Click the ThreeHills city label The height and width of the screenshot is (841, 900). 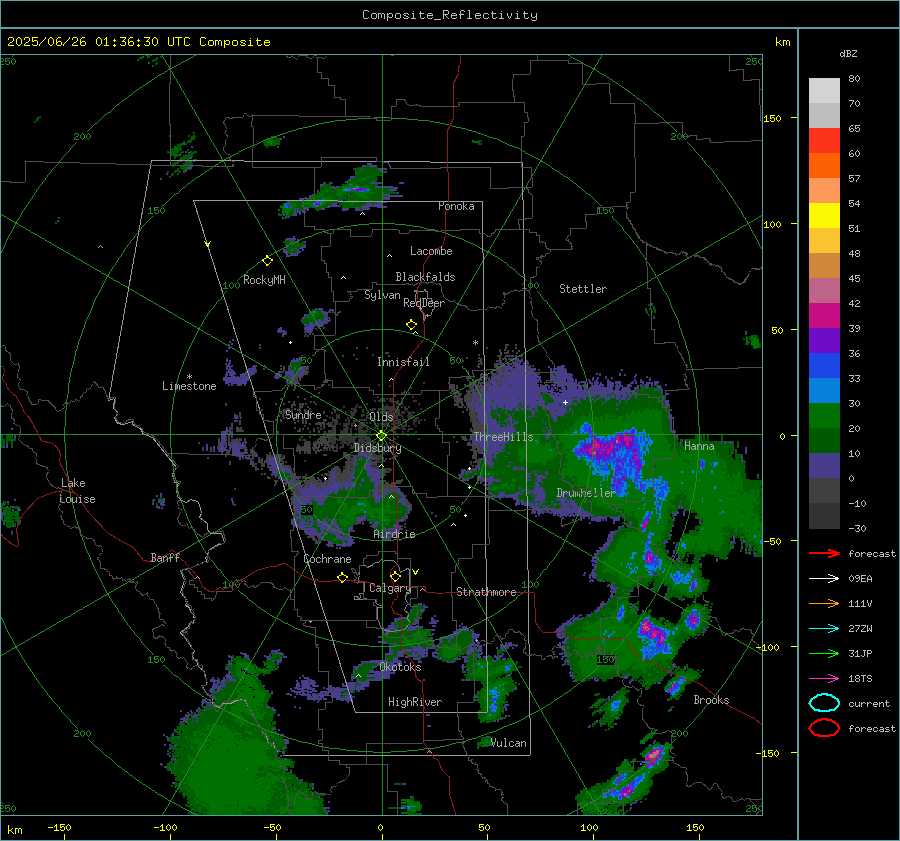pos(503,437)
